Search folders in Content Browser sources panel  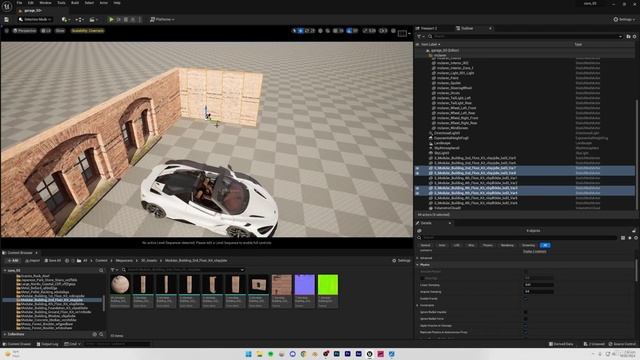(101, 270)
